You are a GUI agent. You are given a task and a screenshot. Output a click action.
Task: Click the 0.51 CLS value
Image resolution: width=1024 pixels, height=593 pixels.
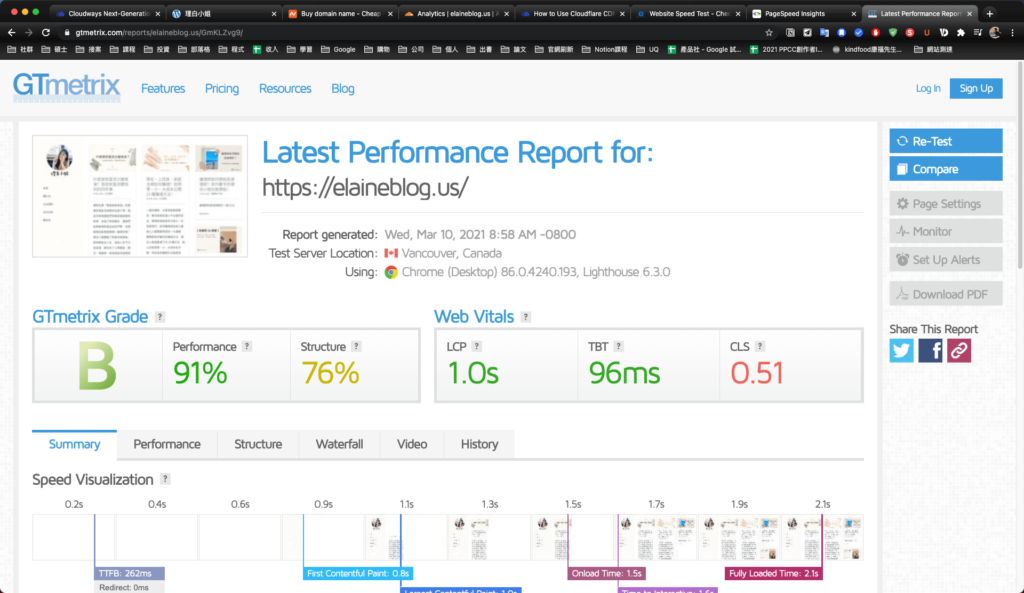[x=756, y=373]
